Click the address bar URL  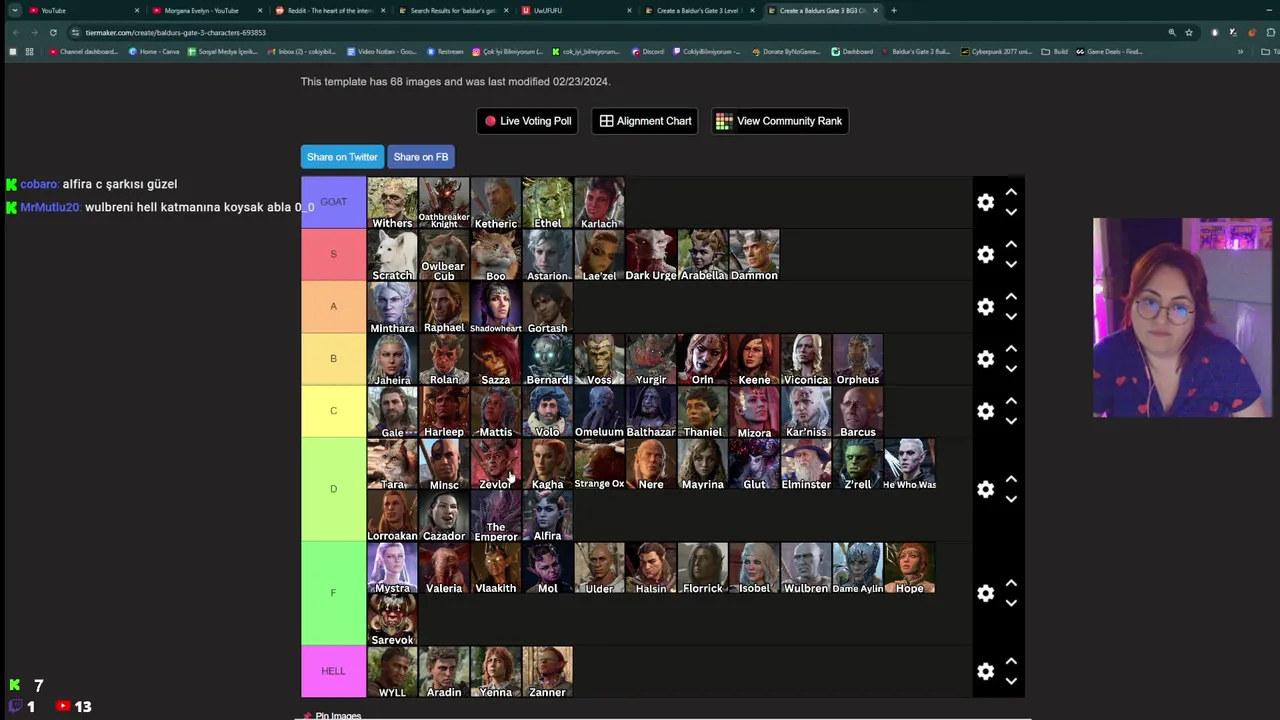click(x=175, y=32)
